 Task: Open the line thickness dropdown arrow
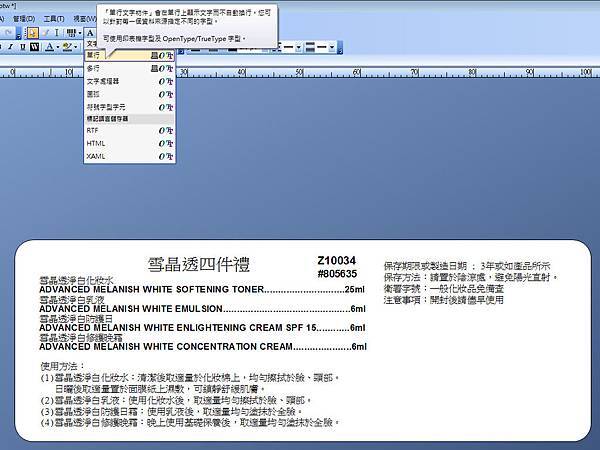click(x=332, y=47)
